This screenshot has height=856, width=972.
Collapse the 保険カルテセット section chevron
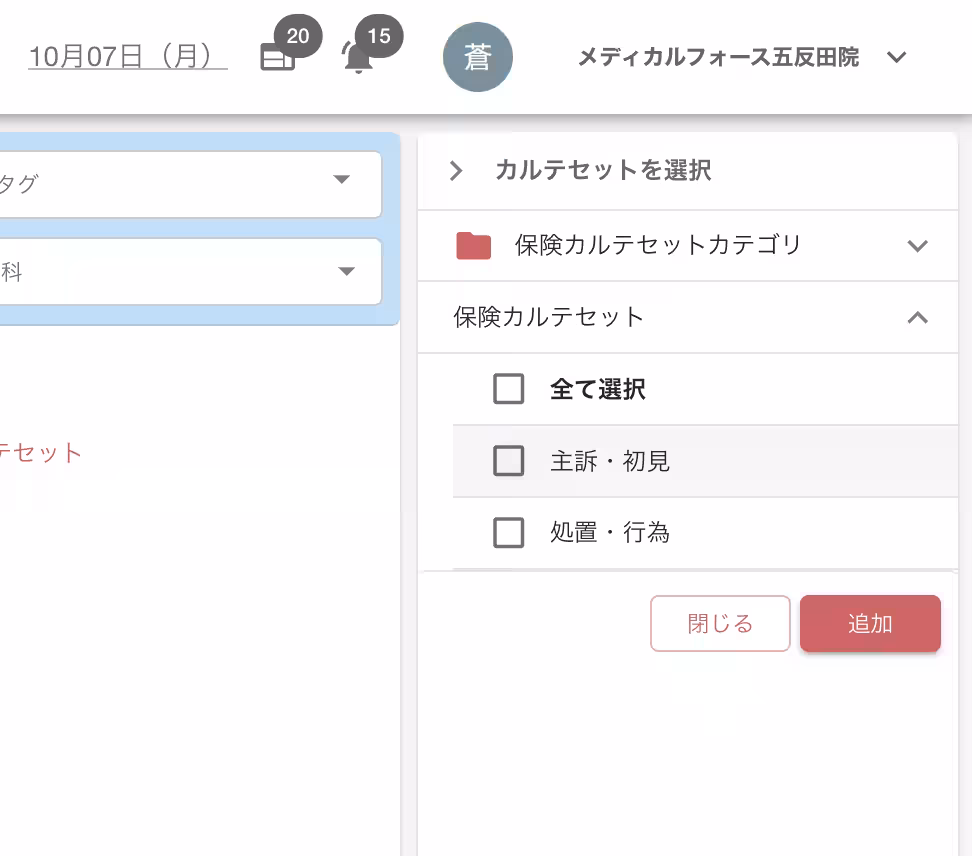pos(917,317)
